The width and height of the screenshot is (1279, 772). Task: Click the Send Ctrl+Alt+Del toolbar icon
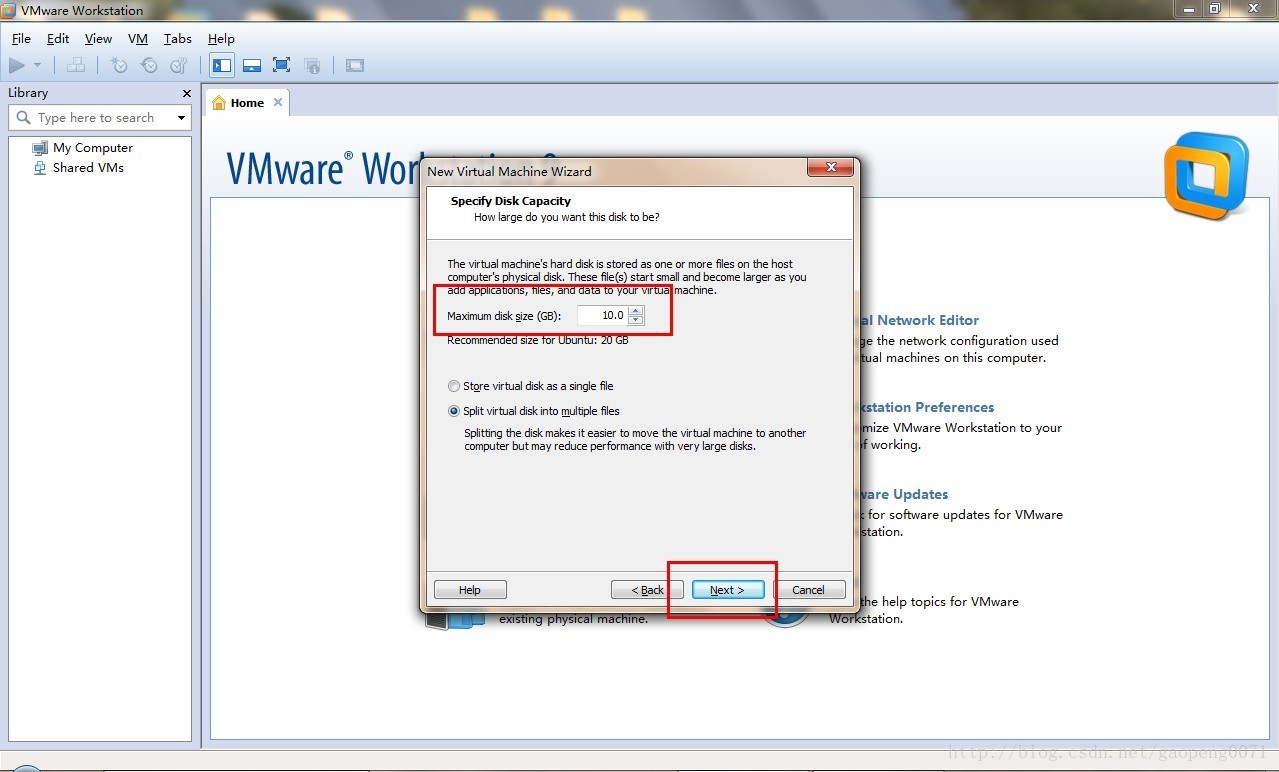(76, 65)
